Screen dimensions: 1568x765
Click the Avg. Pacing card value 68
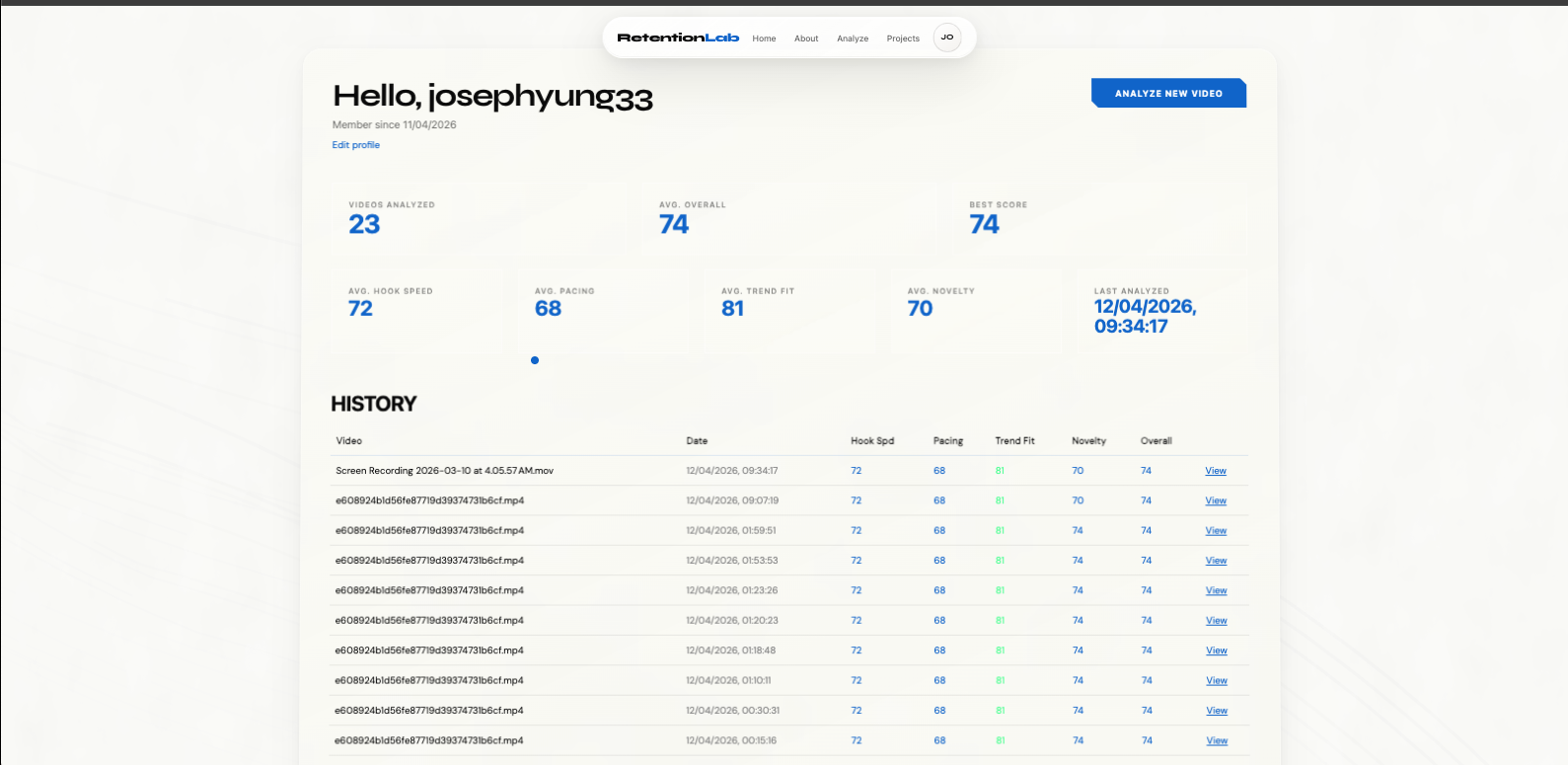point(548,308)
